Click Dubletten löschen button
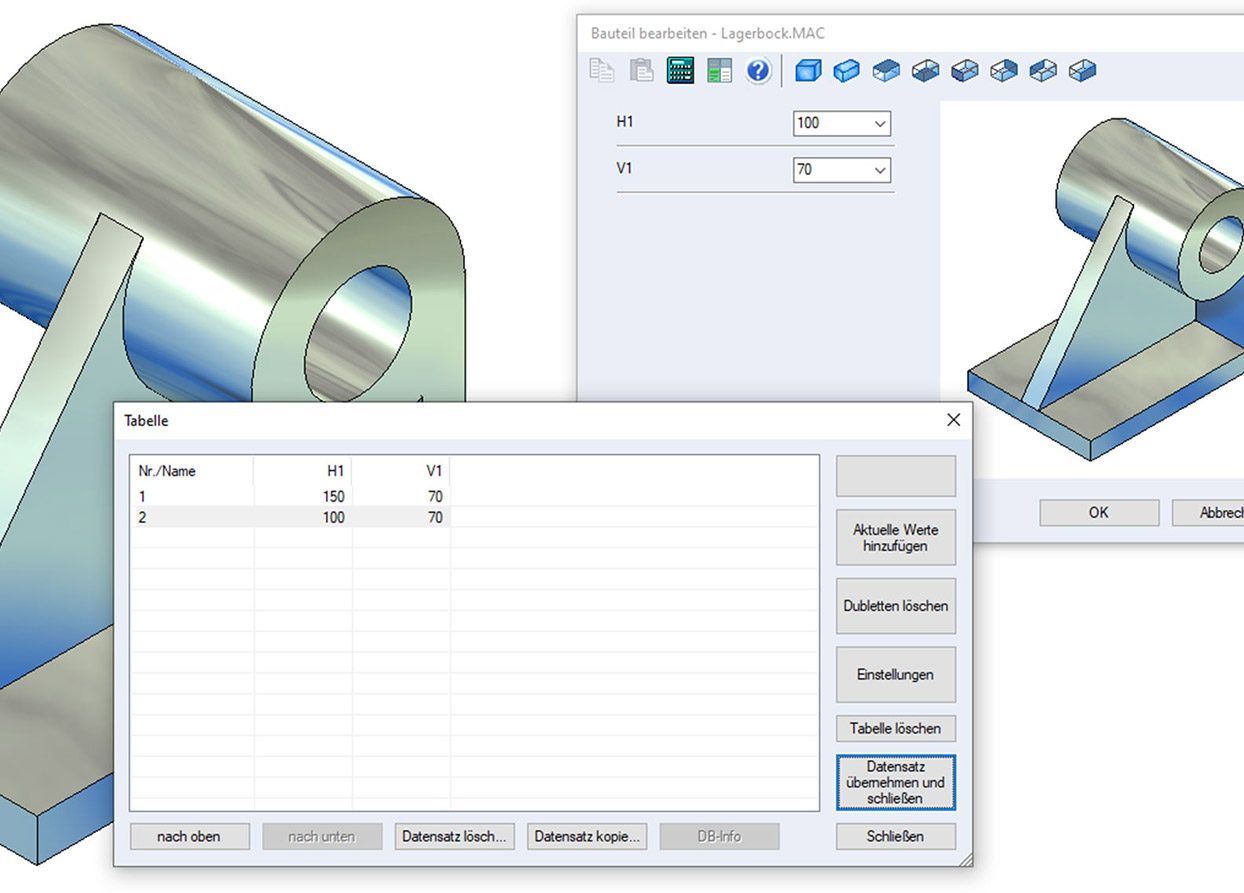The height and width of the screenshot is (893, 1244). pyautogui.click(x=896, y=606)
